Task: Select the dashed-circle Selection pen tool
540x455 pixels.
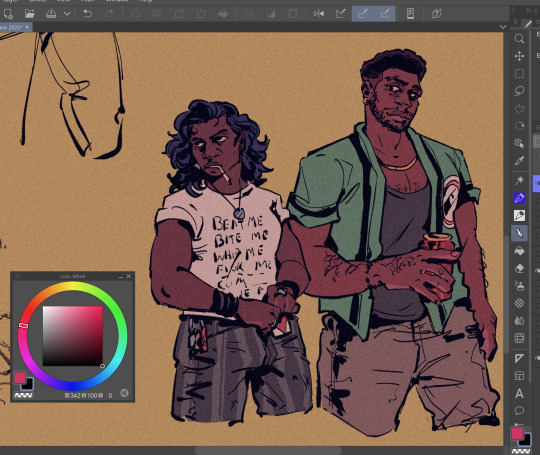Action: tap(519, 126)
